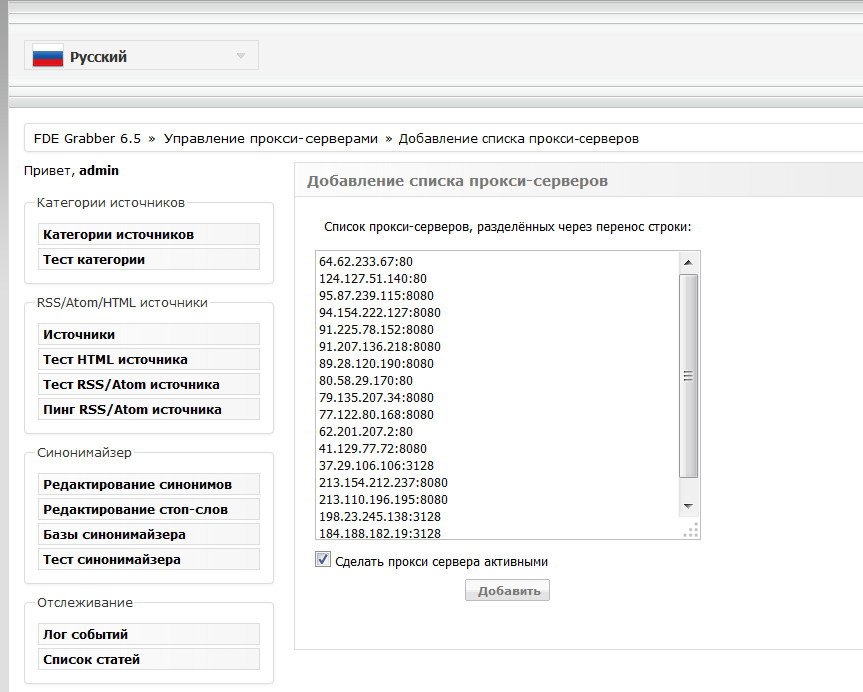The image size is (863, 692).
Task: Open Тест синонимайзера
Action: pyautogui.click(x=149, y=559)
